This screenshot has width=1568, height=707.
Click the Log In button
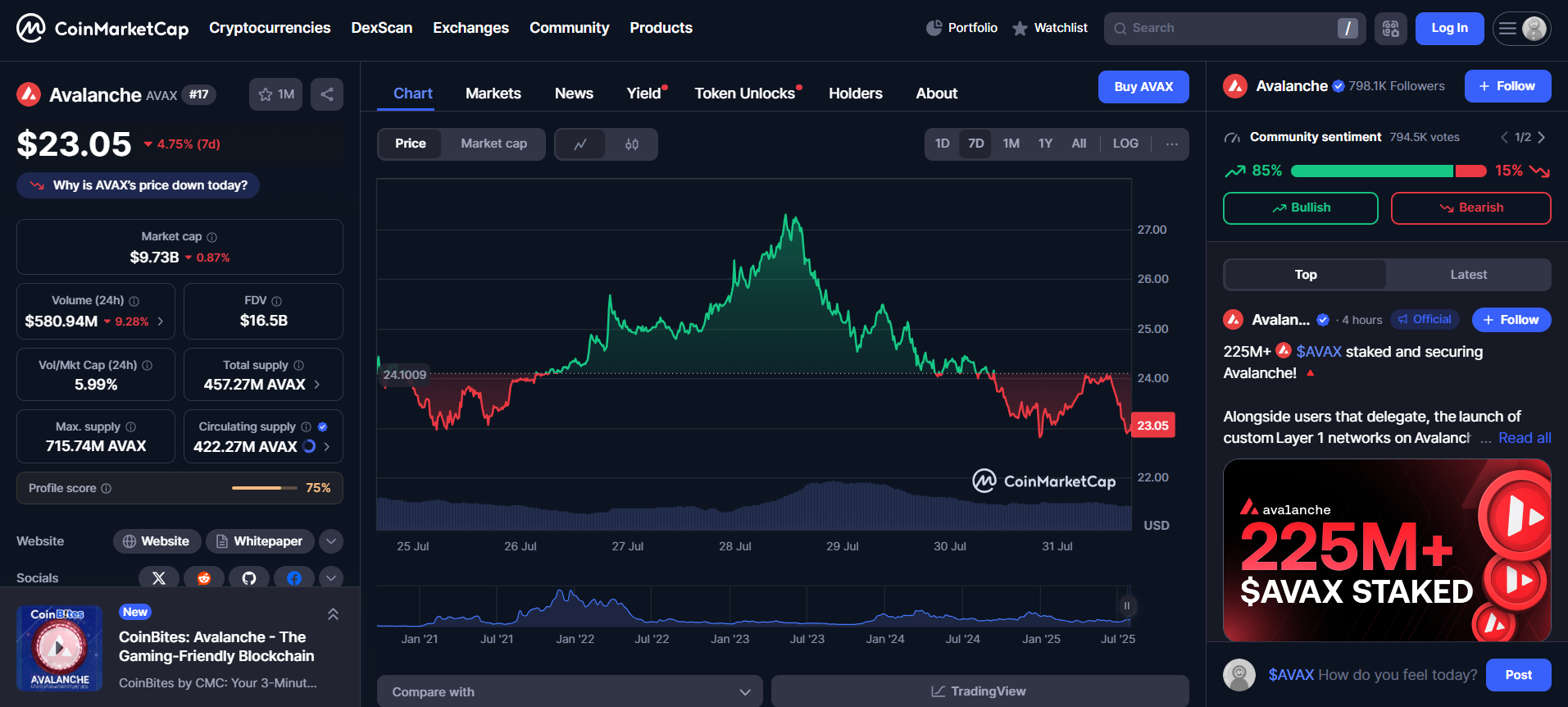pos(1450,29)
